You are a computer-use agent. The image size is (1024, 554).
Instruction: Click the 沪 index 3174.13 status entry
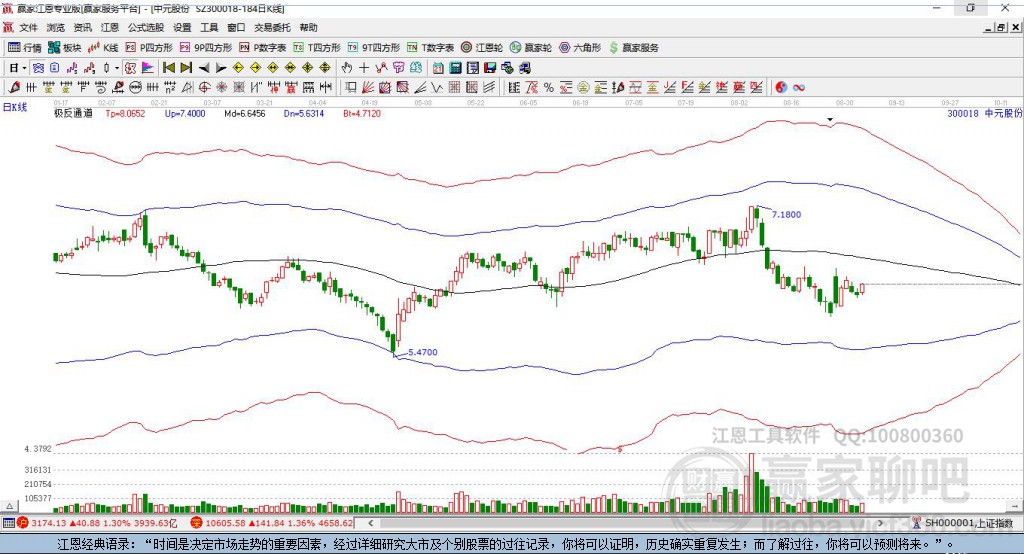[97, 523]
